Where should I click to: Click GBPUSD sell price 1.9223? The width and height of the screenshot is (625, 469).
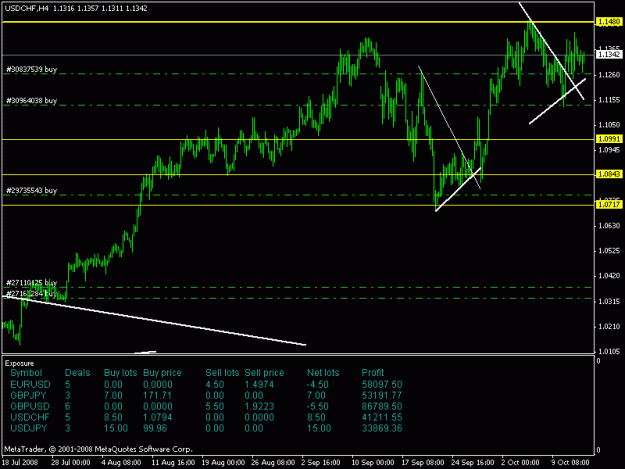pyautogui.click(x=259, y=406)
